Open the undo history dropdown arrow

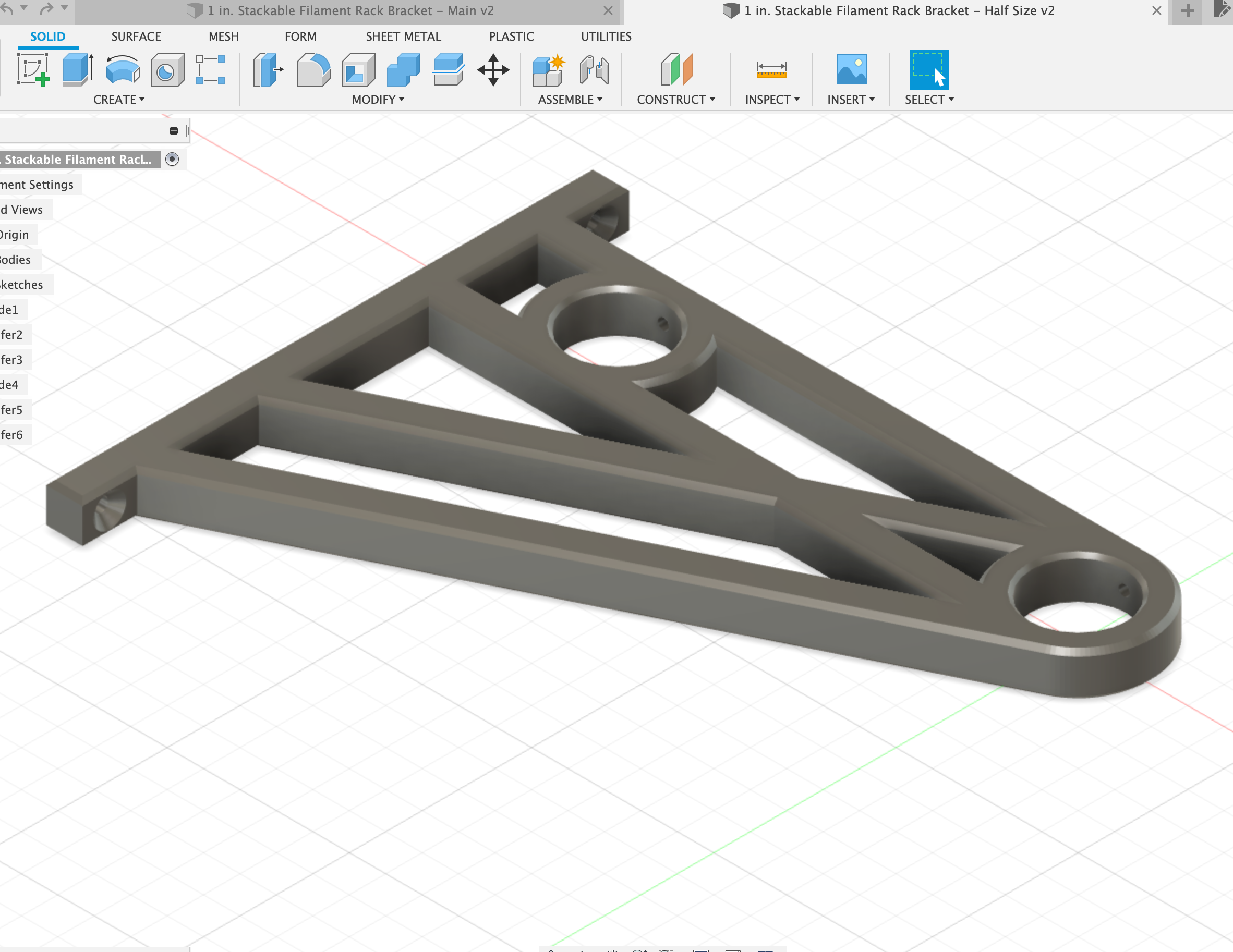[23, 8]
